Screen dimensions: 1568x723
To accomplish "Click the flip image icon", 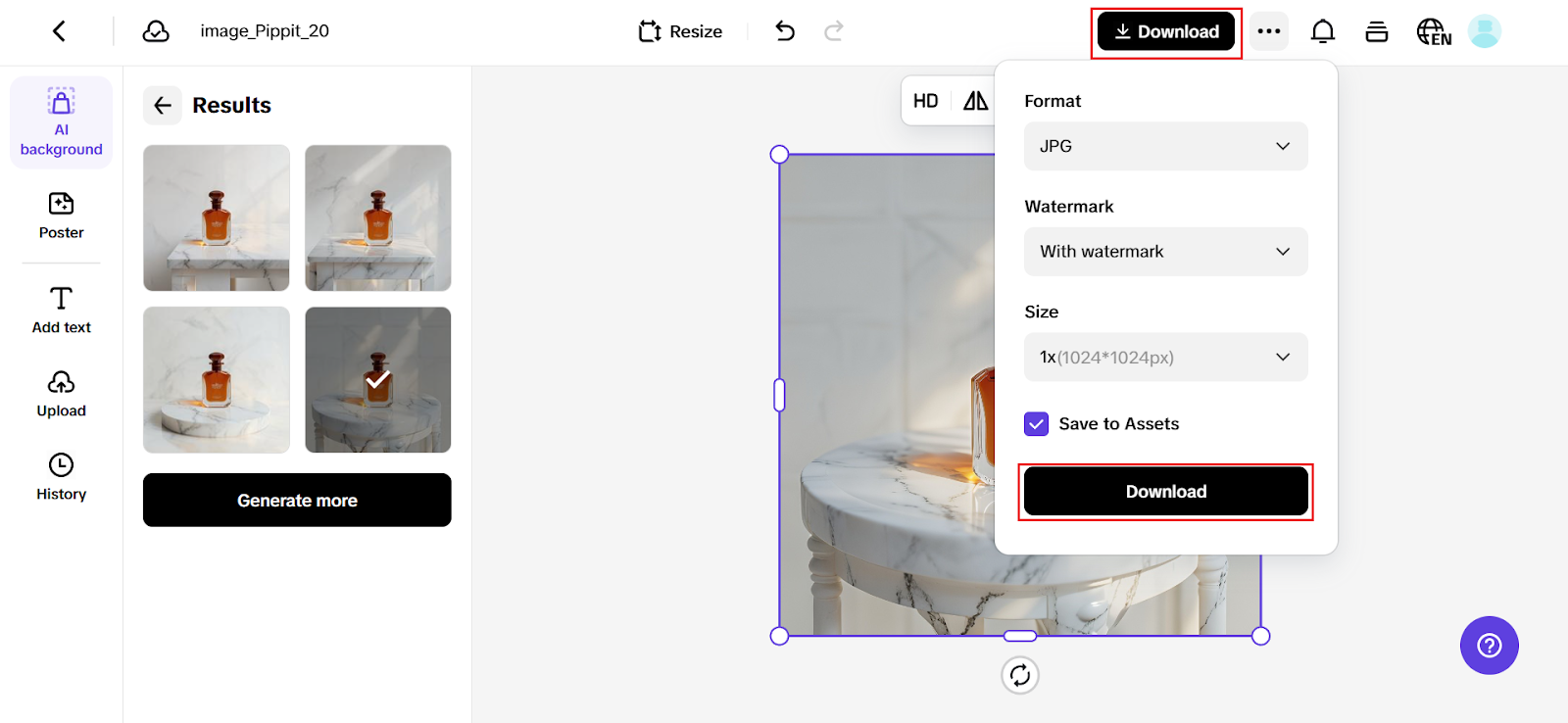I will tap(975, 101).
